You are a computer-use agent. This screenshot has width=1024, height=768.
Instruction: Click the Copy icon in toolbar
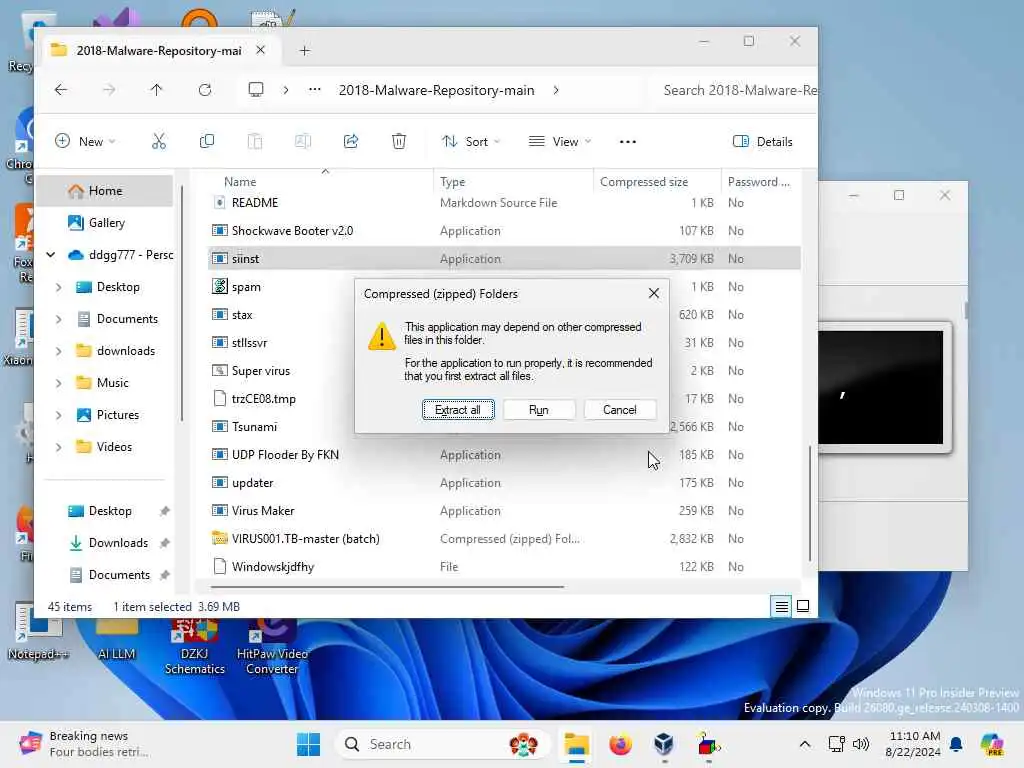tap(206, 141)
